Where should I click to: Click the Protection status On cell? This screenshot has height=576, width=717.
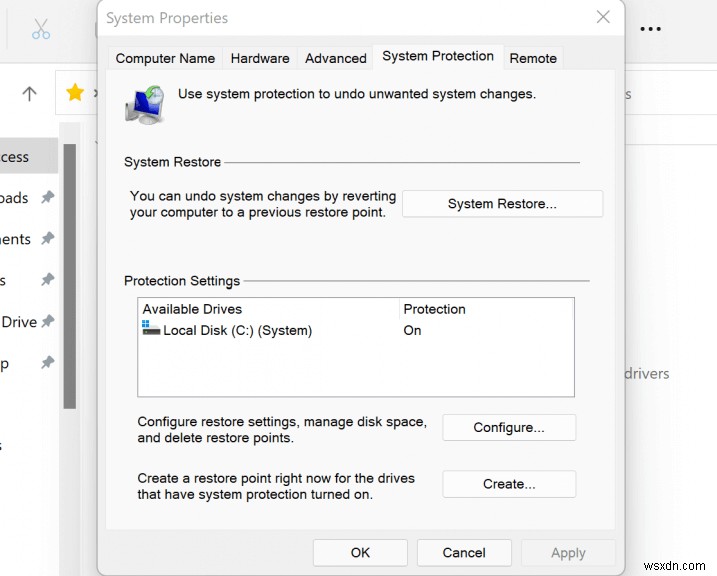[x=412, y=331]
